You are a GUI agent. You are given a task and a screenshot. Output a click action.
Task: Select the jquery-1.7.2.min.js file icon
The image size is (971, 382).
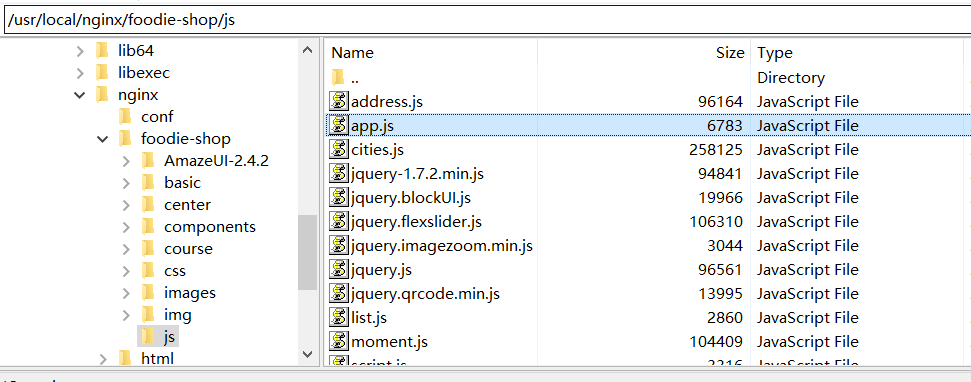338,174
